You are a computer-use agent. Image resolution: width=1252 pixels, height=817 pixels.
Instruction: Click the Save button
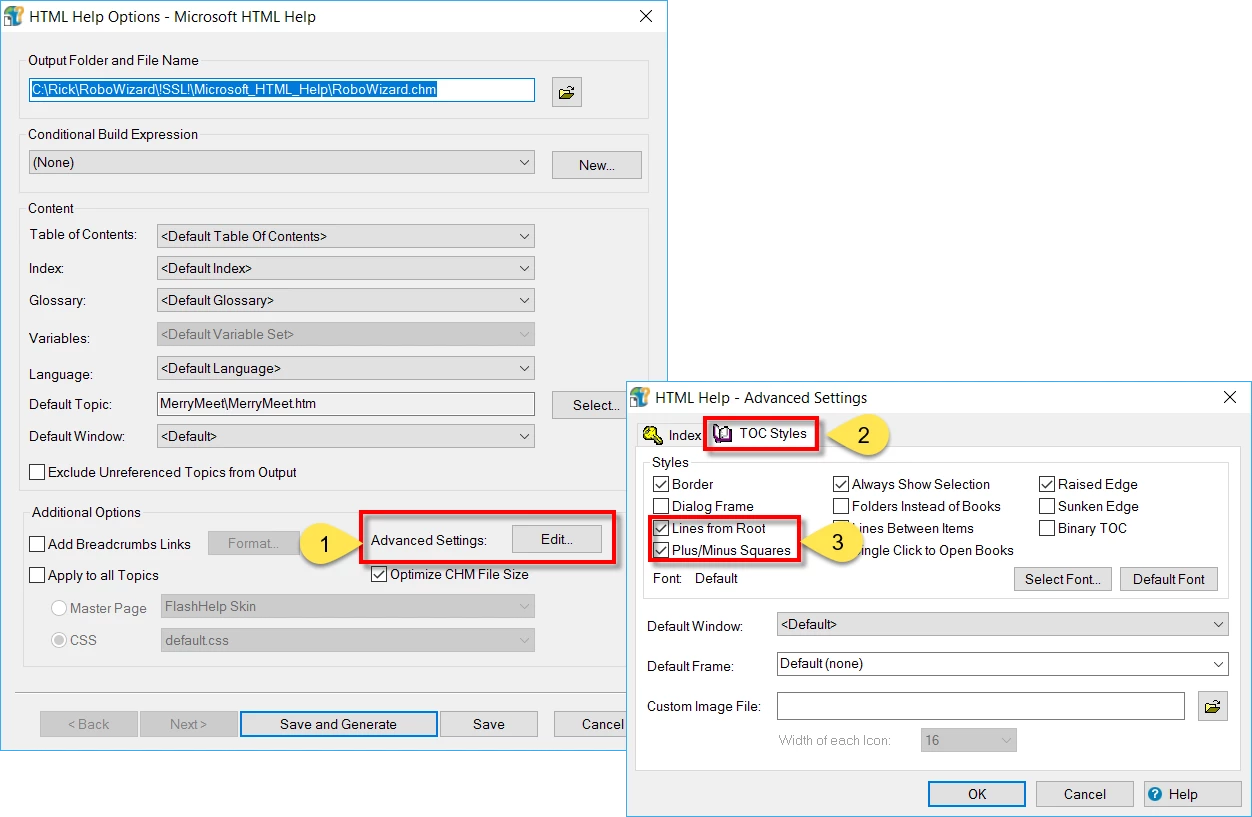click(489, 724)
